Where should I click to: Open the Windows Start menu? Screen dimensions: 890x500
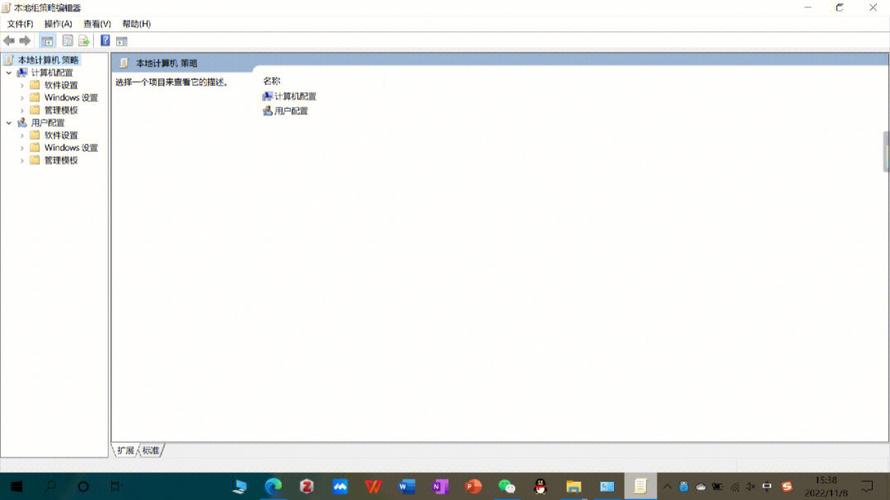coord(16,486)
